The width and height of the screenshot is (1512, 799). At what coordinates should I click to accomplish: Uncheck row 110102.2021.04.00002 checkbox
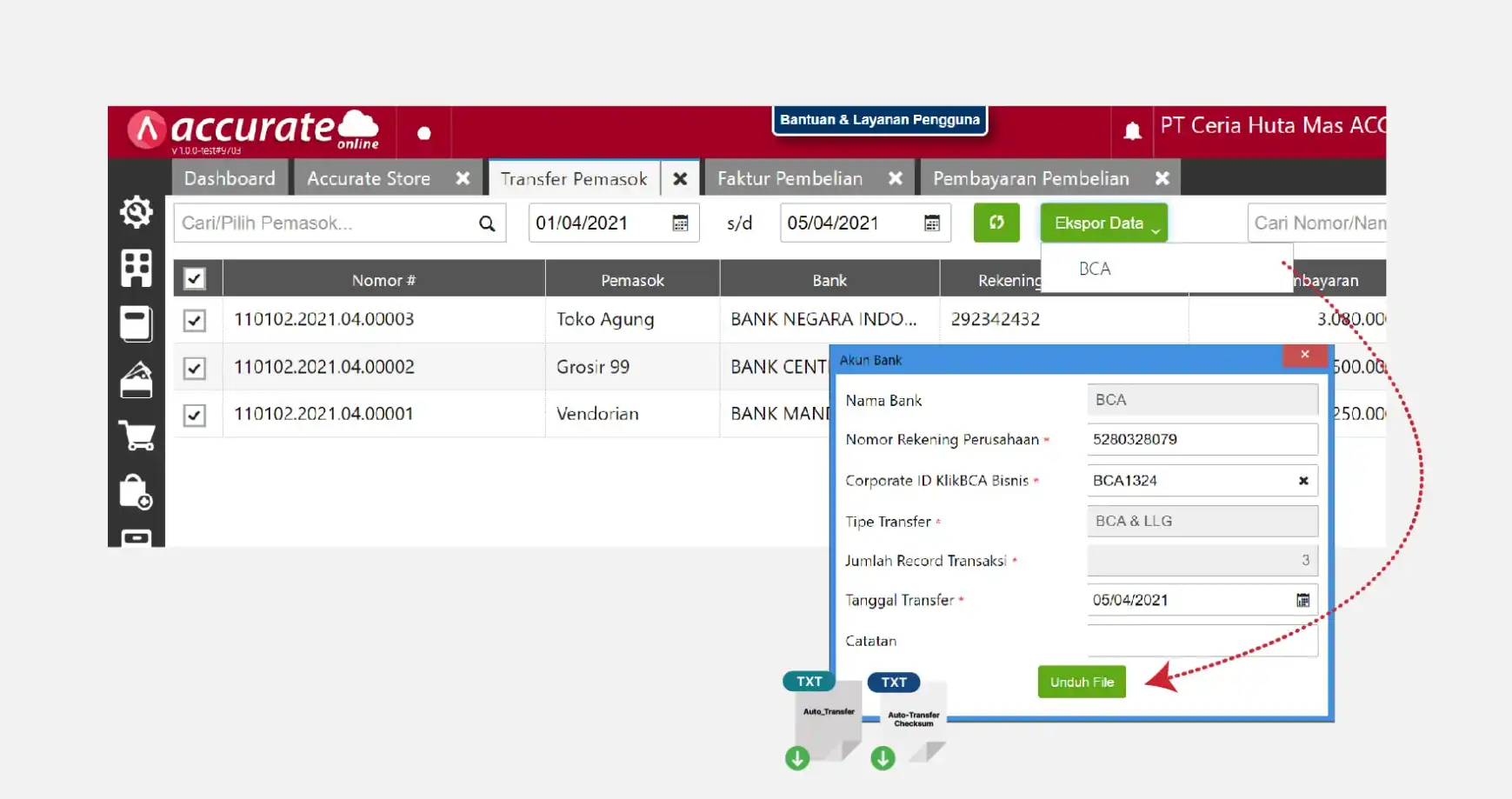pyautogui.click(x=195, y=368)
